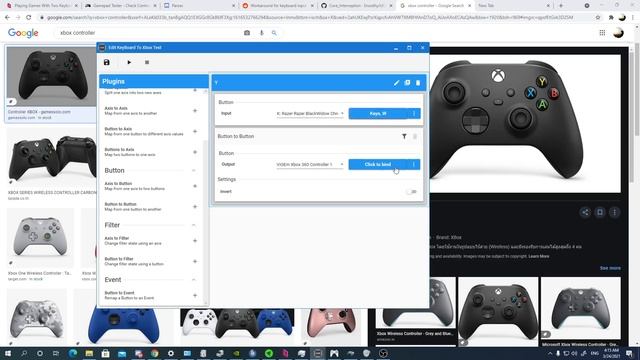
Task: Select the Axis to Axis plugin text
Action: tap(116, 108)
